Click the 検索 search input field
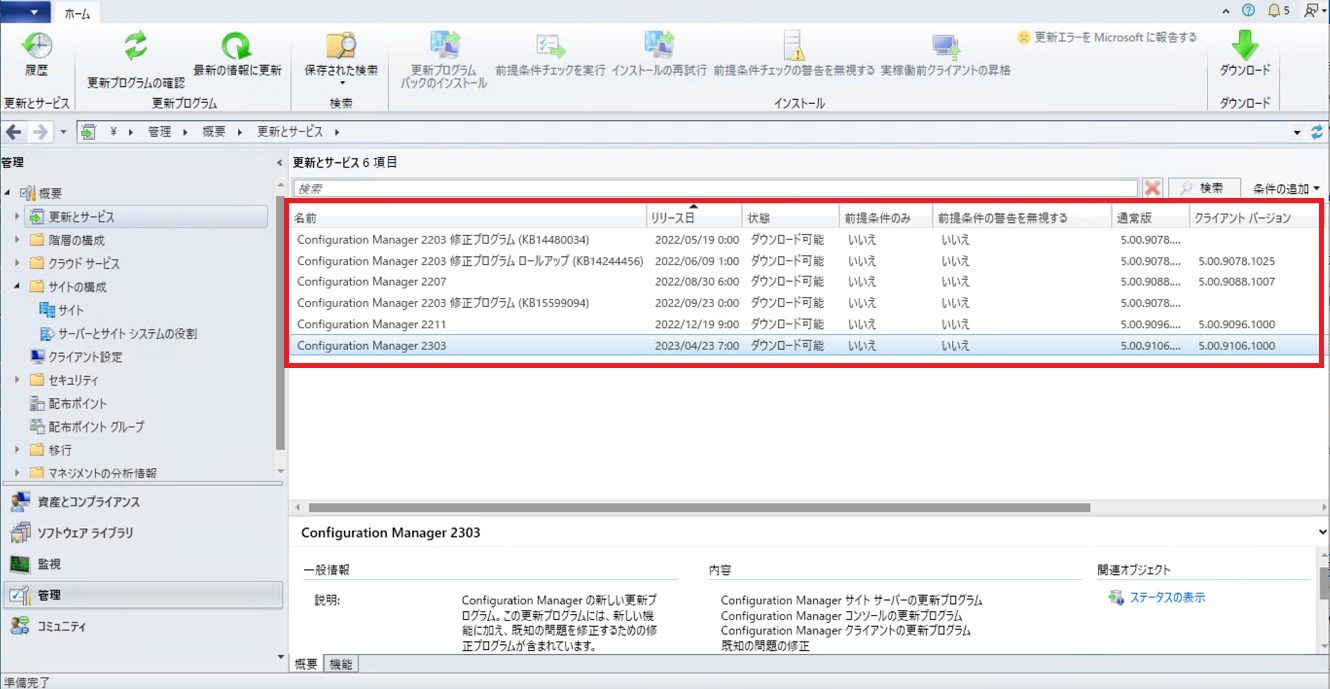 click(715, 188)
